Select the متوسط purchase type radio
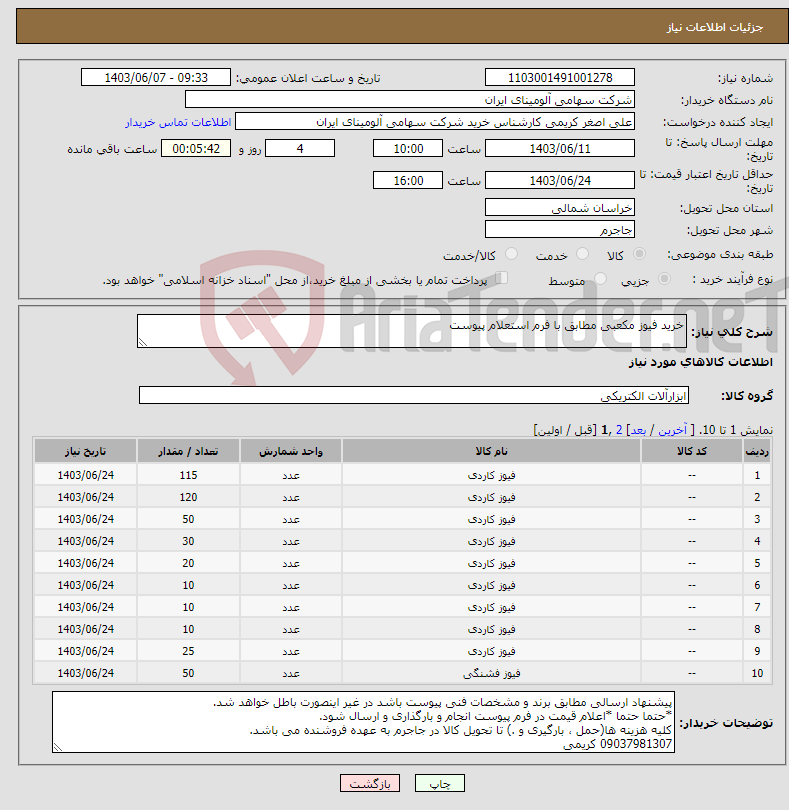Viewport: 789px width, 810px height. coord(600,279)
